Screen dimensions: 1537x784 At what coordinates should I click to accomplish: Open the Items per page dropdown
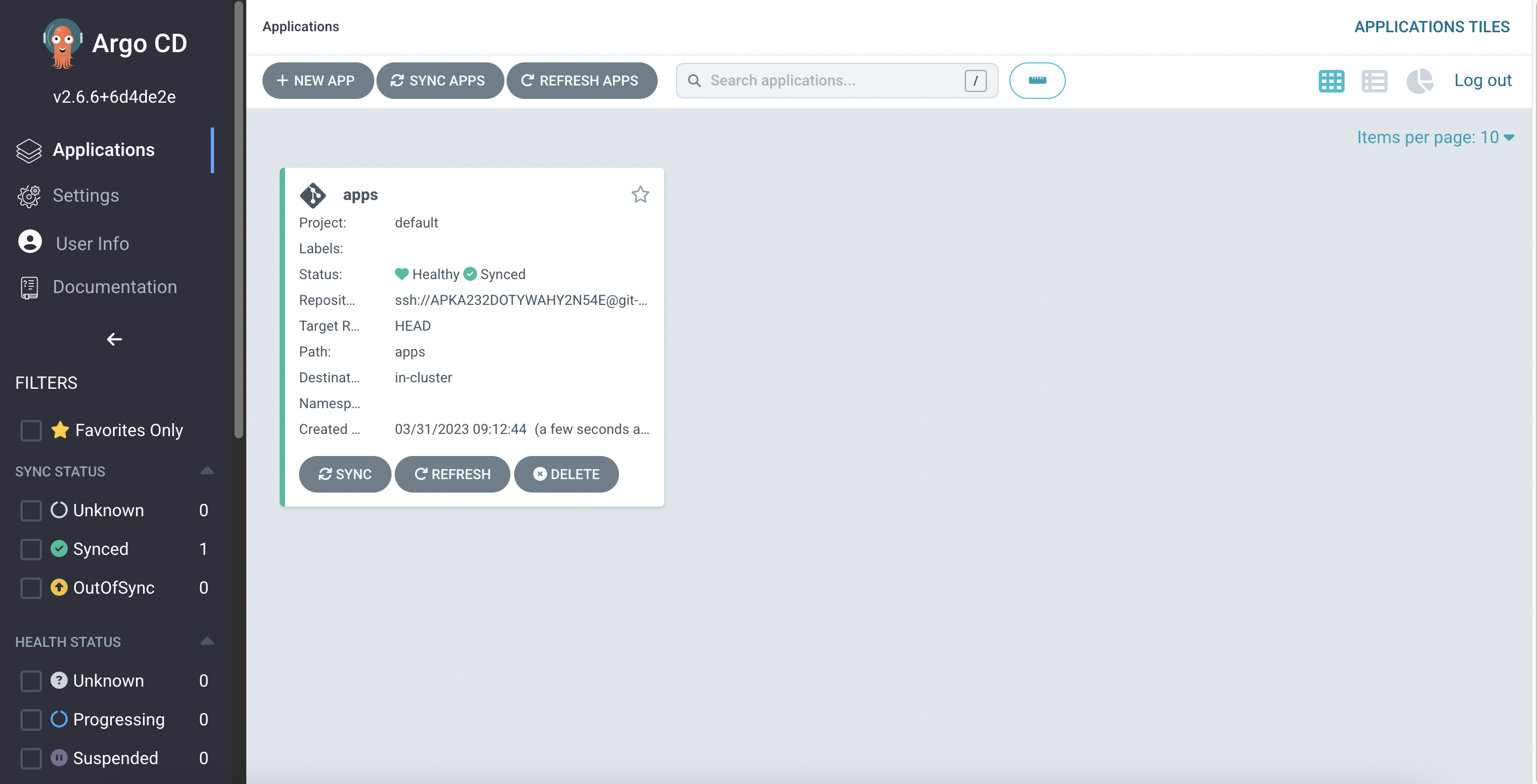pyautogui.click(x=1434, y=136)
